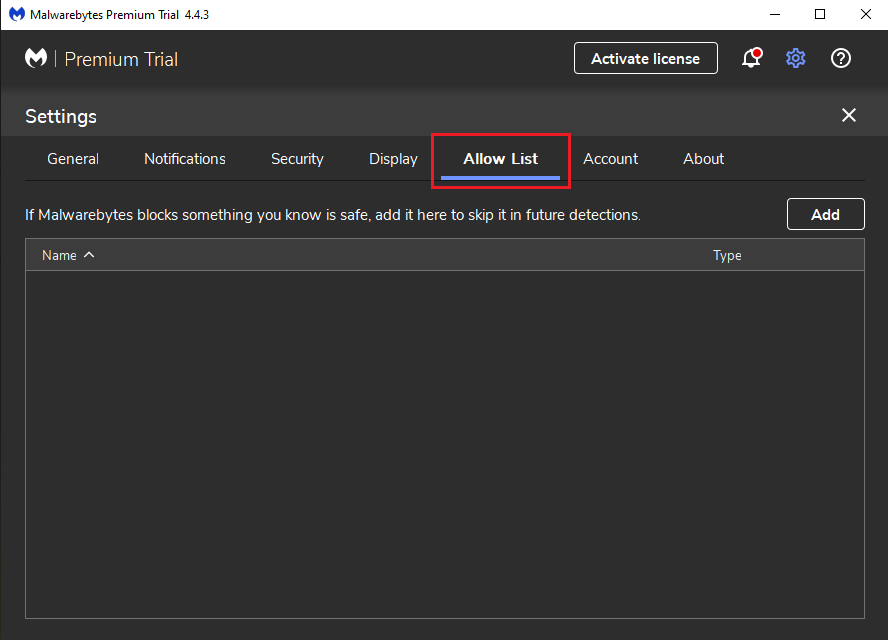The height and width of the screenshot is (640, 888).
Task: Close the Settings panel
Action: (x=848, y=115)
